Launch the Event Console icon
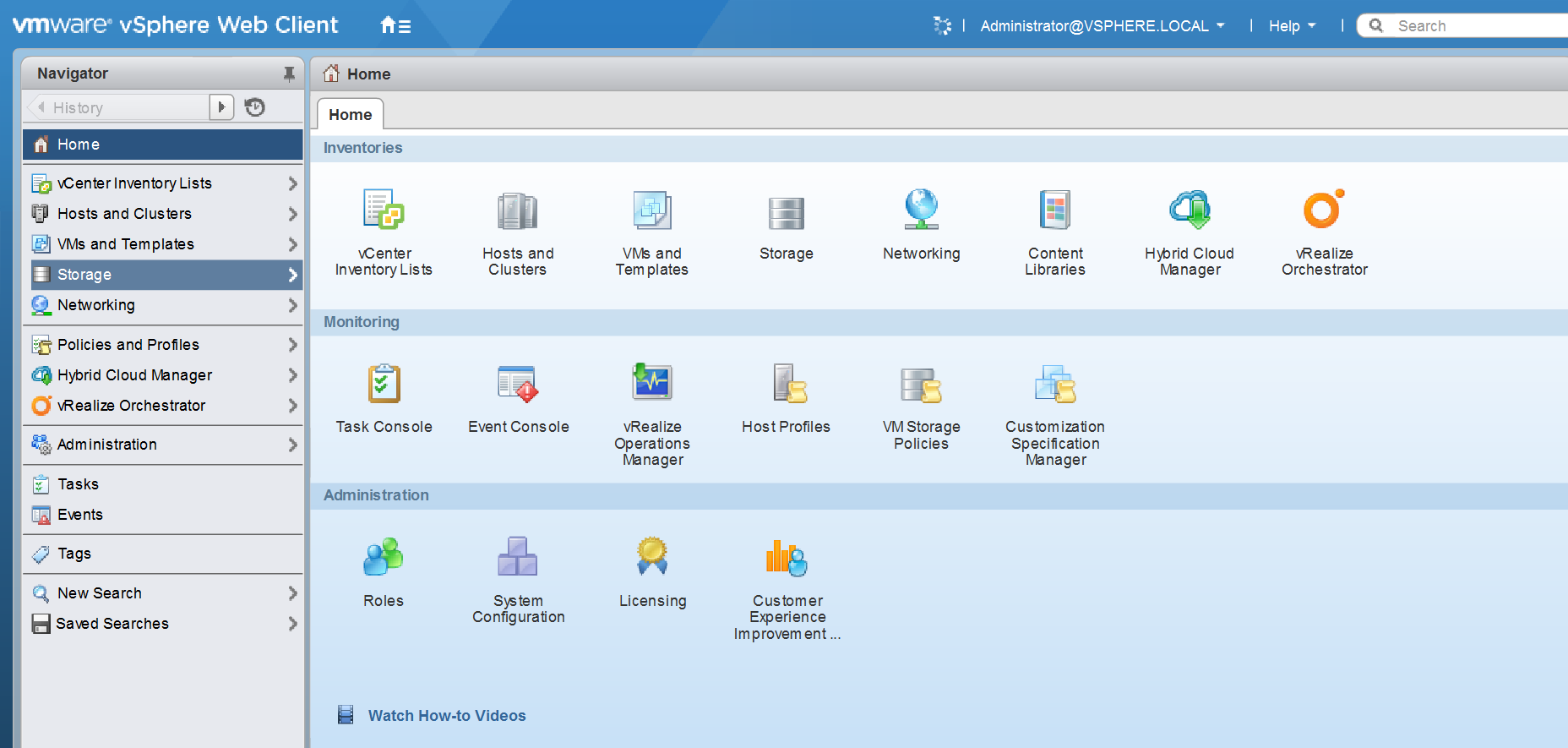This screenshot has width=1568, height=748. point(518,385)
